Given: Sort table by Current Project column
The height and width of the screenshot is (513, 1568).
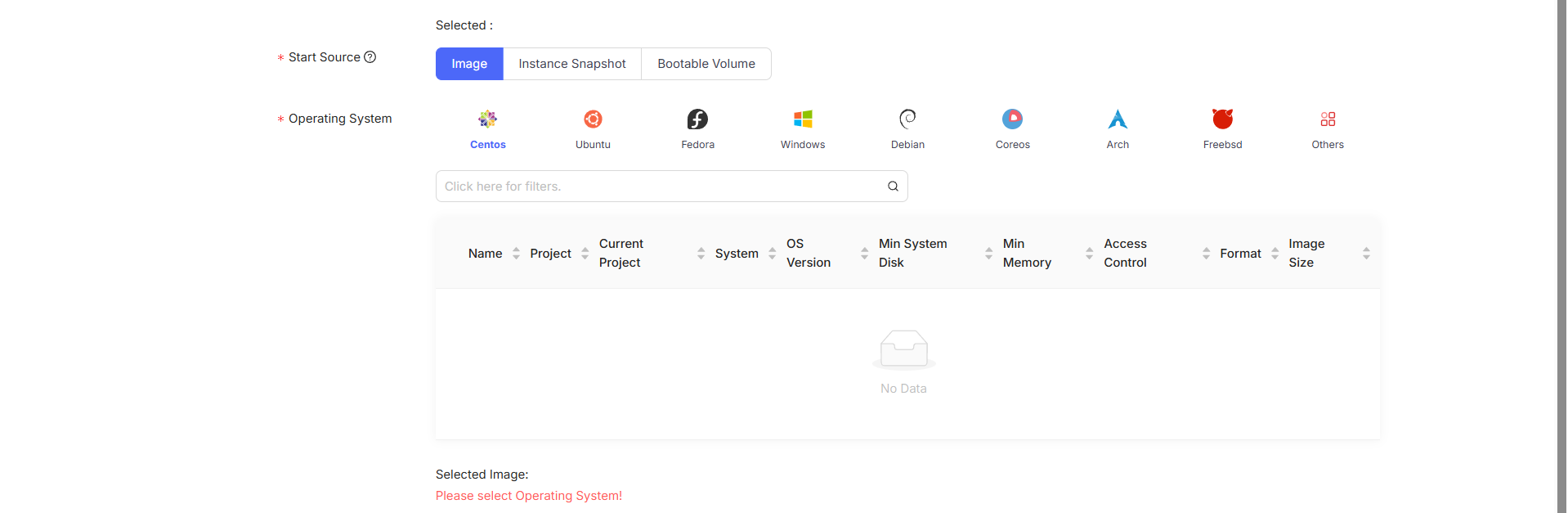Looking at the screenshot, I should click(x=701, y=254).
